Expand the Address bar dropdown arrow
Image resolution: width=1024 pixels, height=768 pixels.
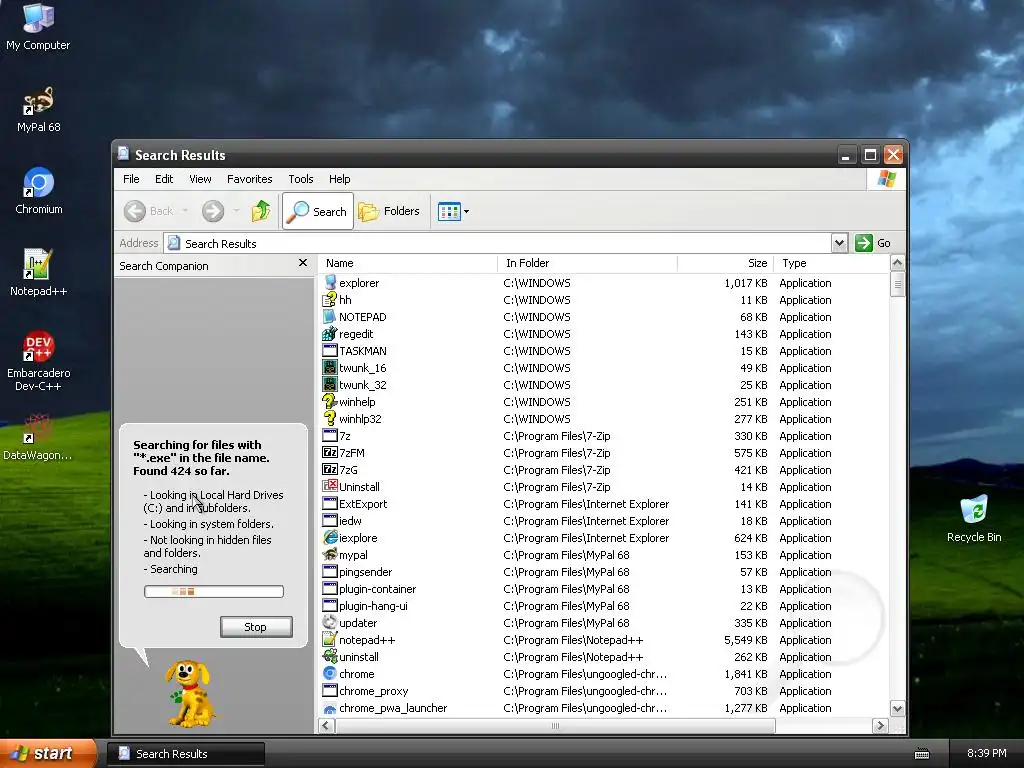(839, 243)
